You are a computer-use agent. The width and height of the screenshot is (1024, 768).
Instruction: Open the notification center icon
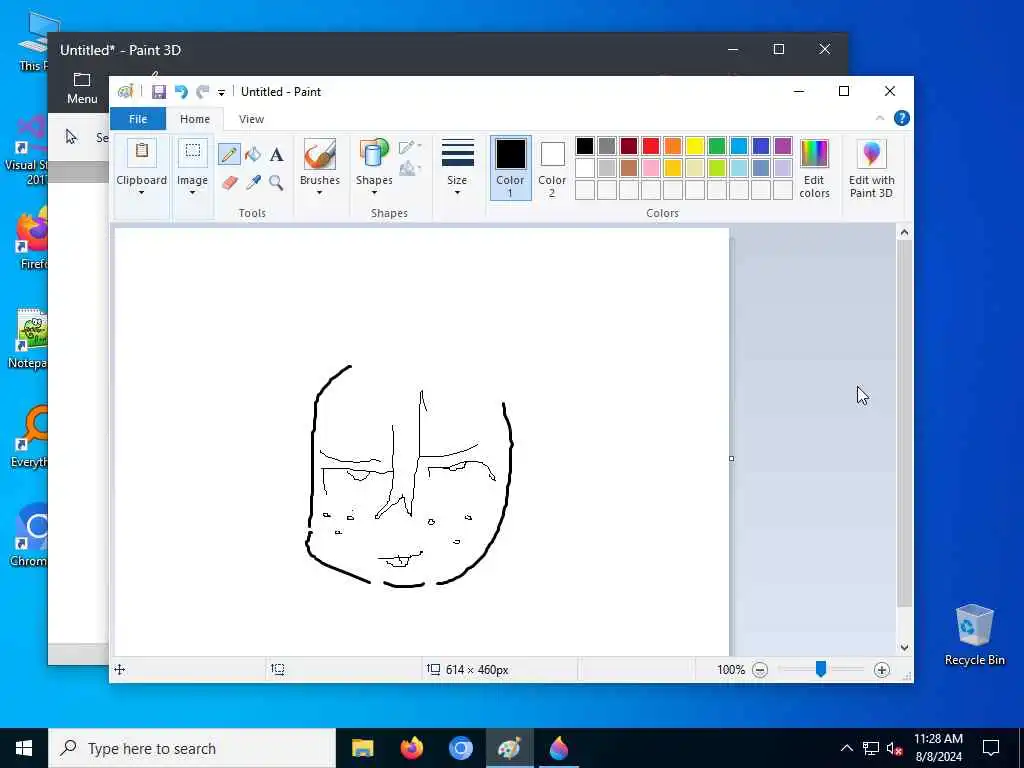(991, 748)
